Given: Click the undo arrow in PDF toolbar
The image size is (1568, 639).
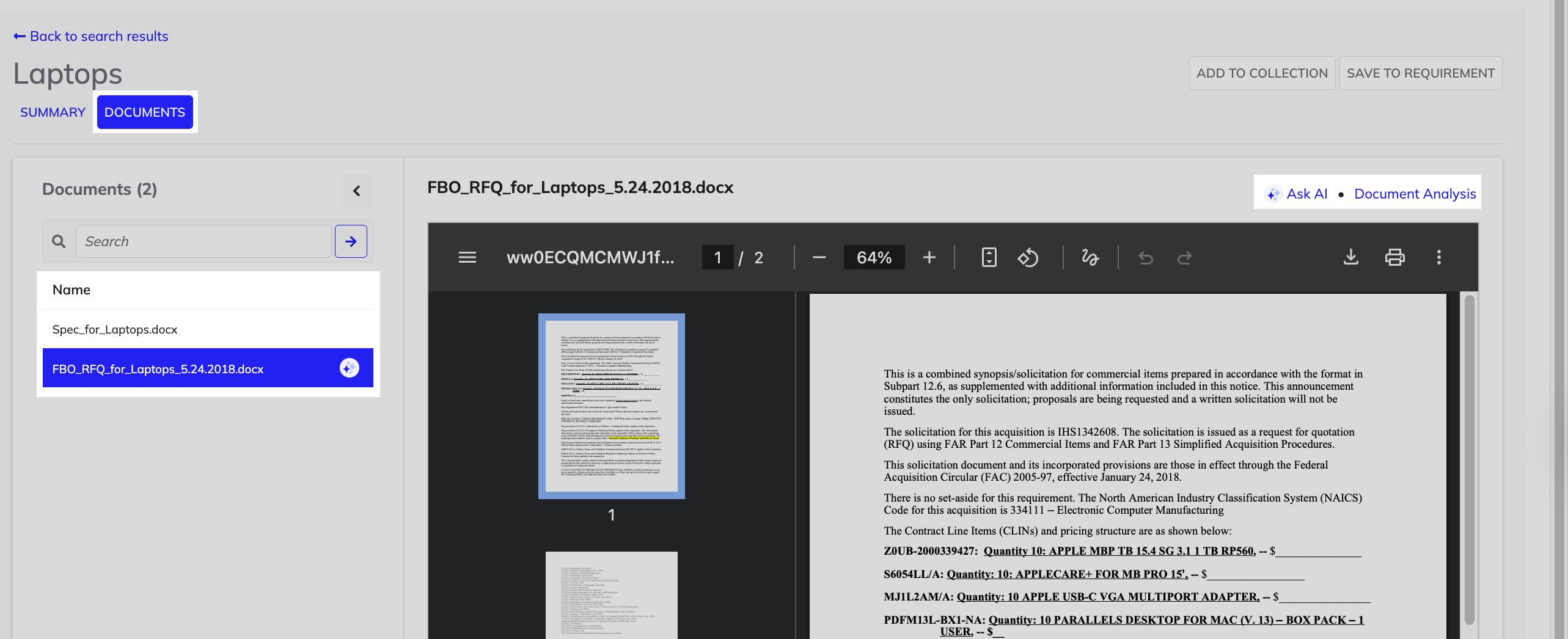Looking at the screenshot, I should 1146,258.
